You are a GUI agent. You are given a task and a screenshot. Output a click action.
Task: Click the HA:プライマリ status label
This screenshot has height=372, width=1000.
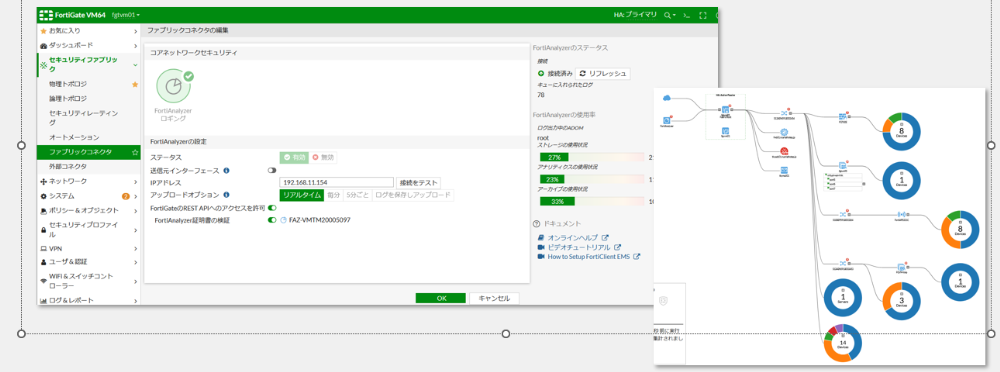click(635, 15)
